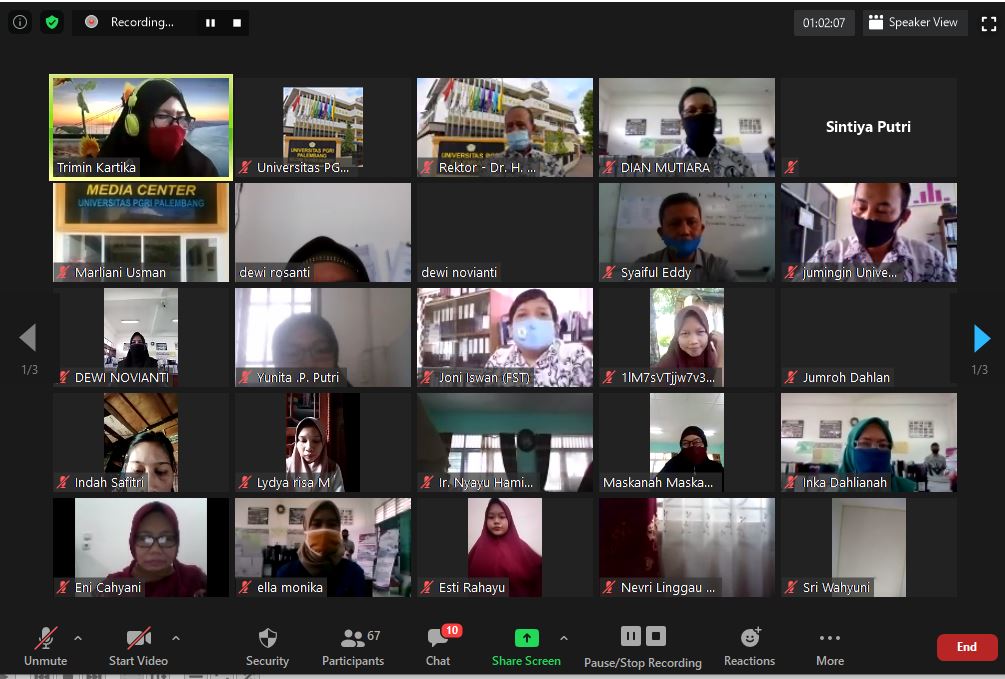Go to next page of gallery with right arrow
Image resolution: width=1005 pixels, height=679 pixels.
click(981, 338)
